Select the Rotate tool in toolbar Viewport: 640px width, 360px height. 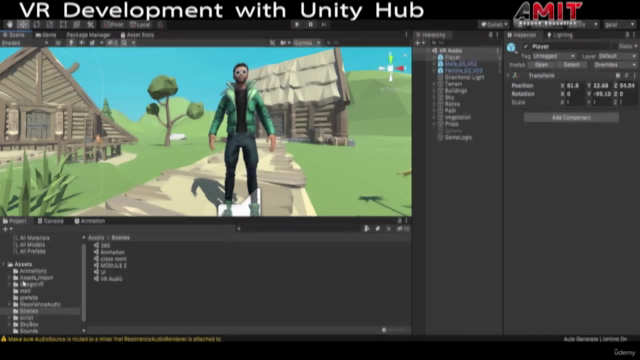(x=37, y=24)
